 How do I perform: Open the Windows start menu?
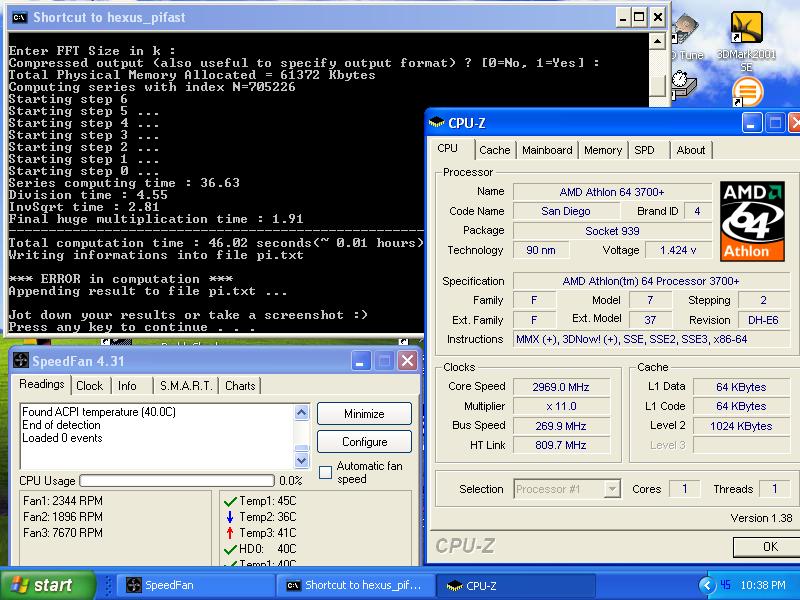pyautogui.click(x=48, y=585)
